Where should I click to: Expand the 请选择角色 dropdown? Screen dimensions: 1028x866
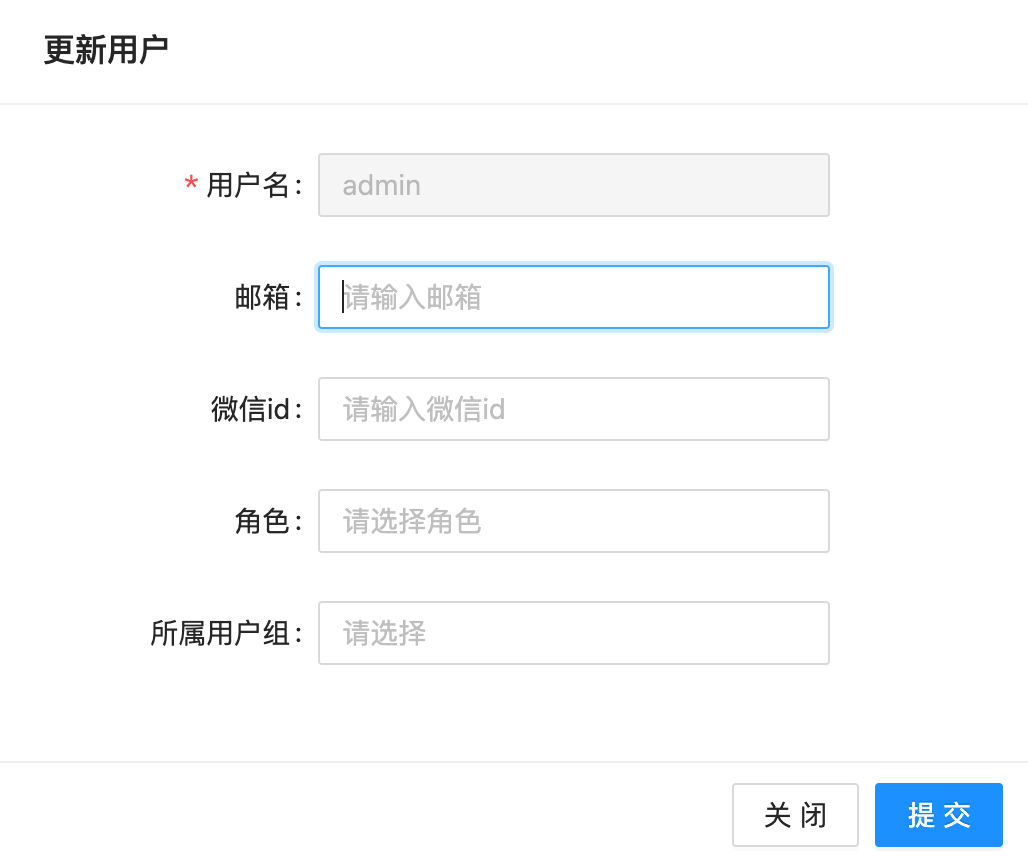tap(573, 521)
